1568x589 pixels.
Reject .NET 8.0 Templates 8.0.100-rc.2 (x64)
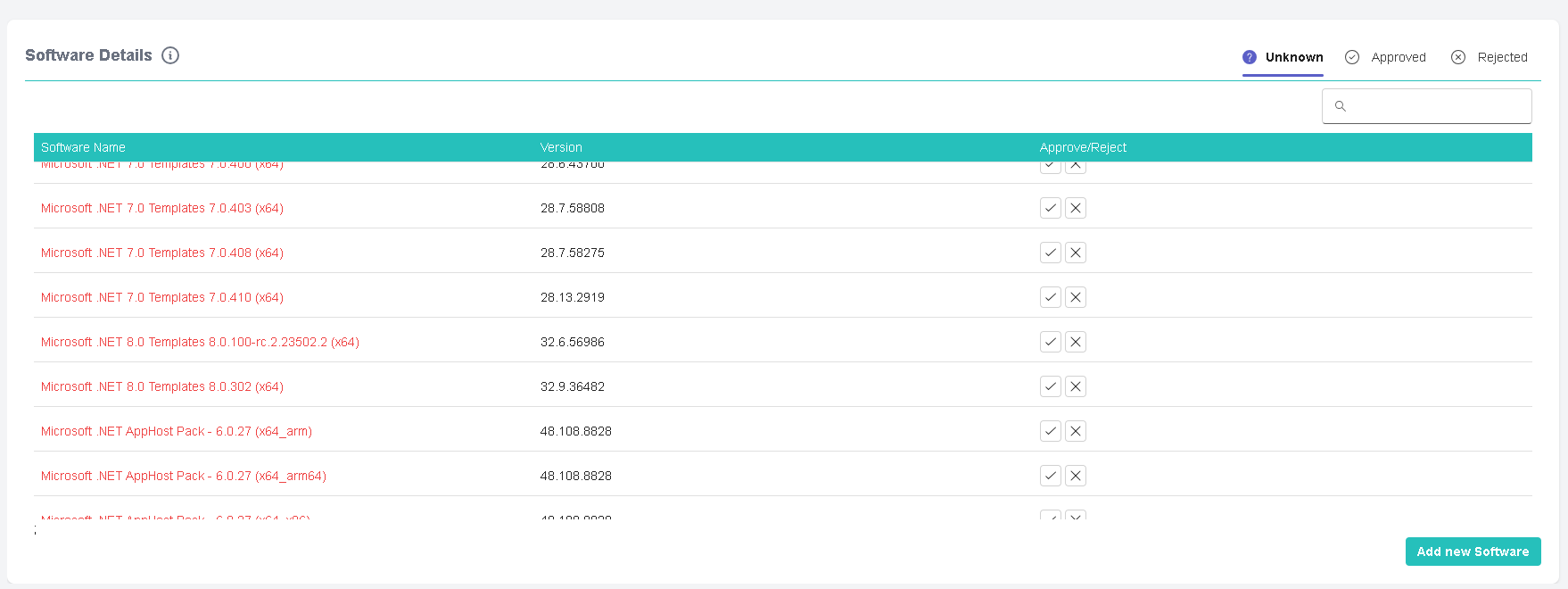[x=1076, y=342]
